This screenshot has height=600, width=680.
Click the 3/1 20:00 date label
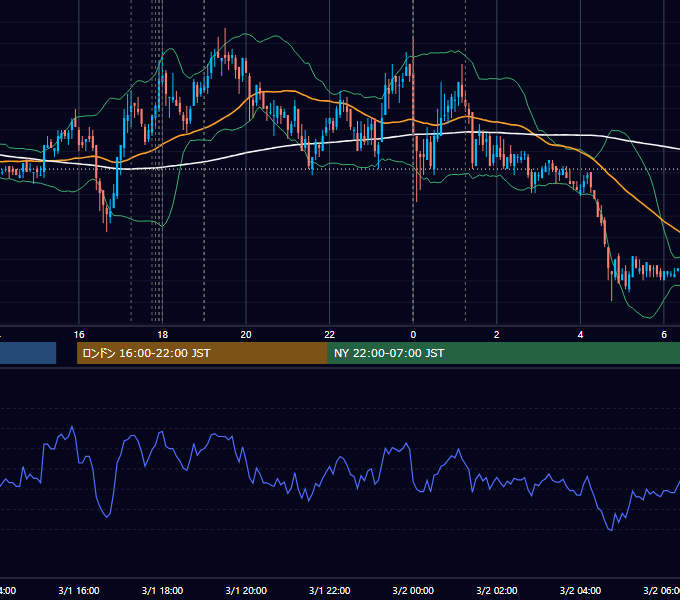(246, 590)
